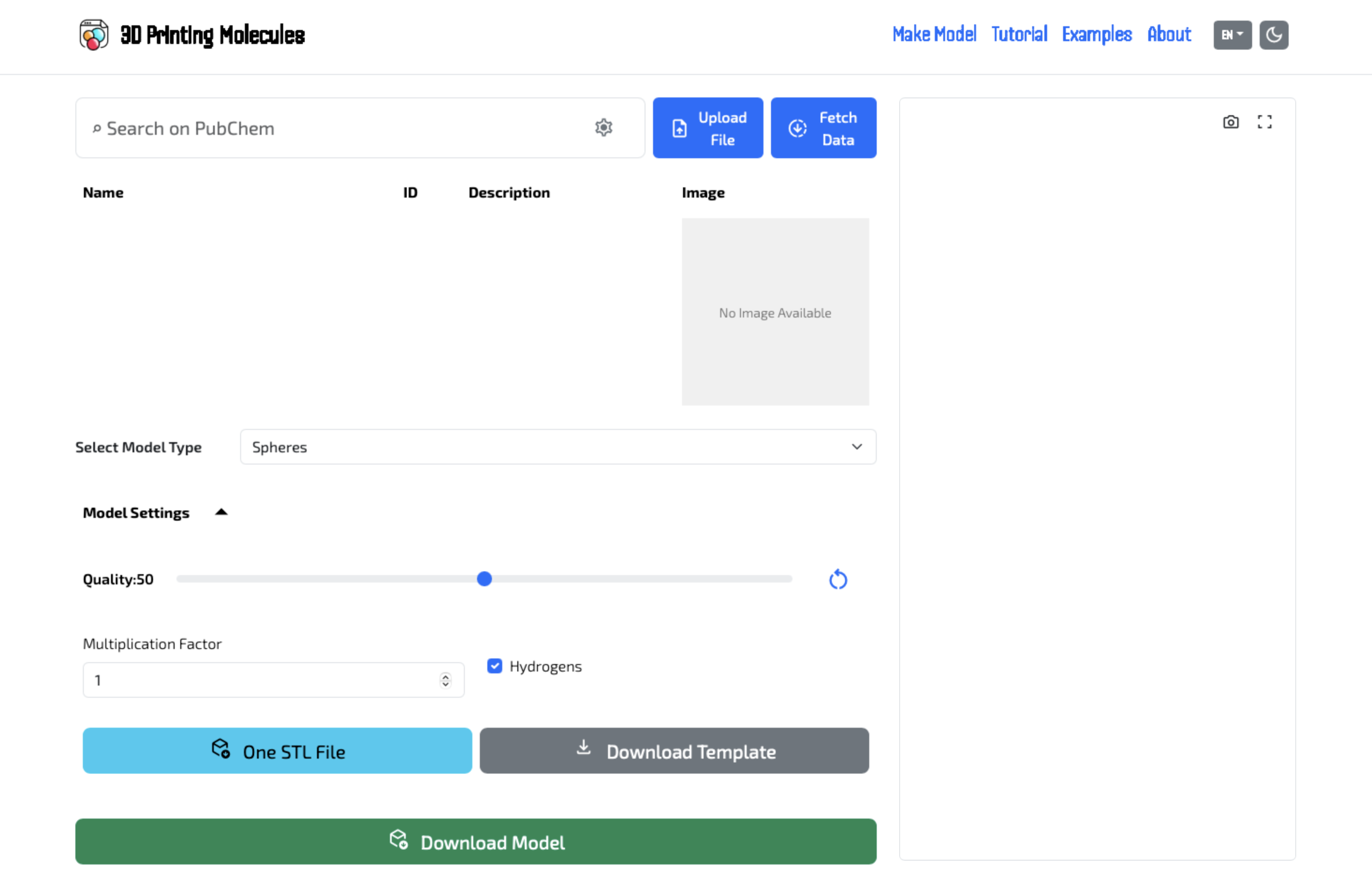The image size is (1372, 886).
Task: Take a snapshot with the camera icon
Action: [1231, 122]
